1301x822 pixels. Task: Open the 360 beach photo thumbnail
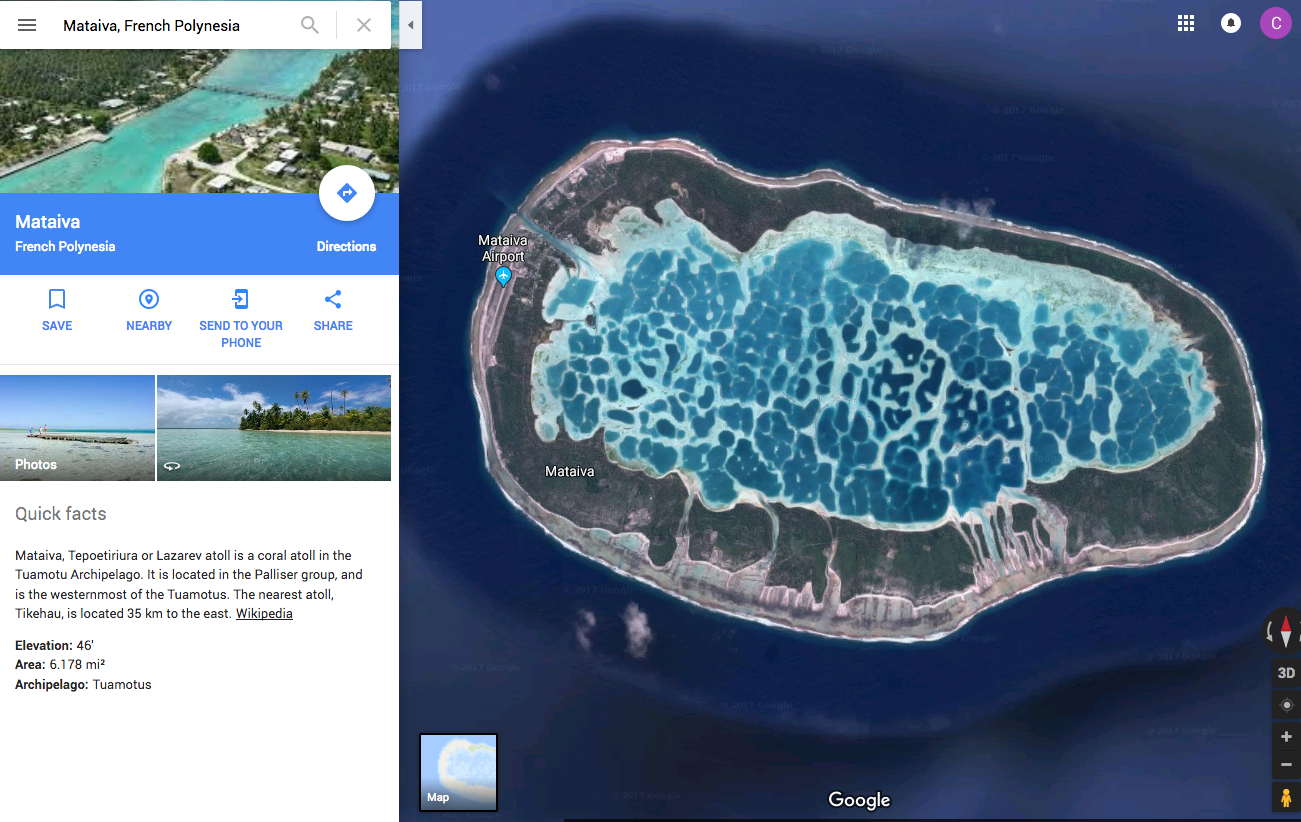[274, 427]
